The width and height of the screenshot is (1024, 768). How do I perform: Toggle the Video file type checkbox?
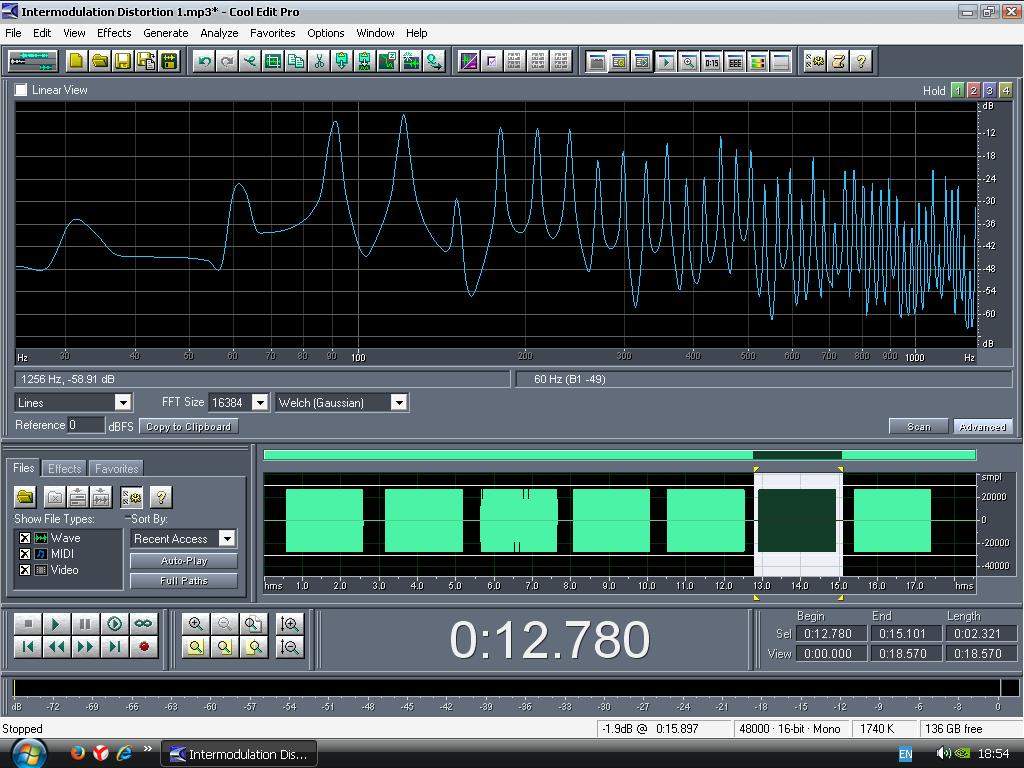[x=25, y=570]
